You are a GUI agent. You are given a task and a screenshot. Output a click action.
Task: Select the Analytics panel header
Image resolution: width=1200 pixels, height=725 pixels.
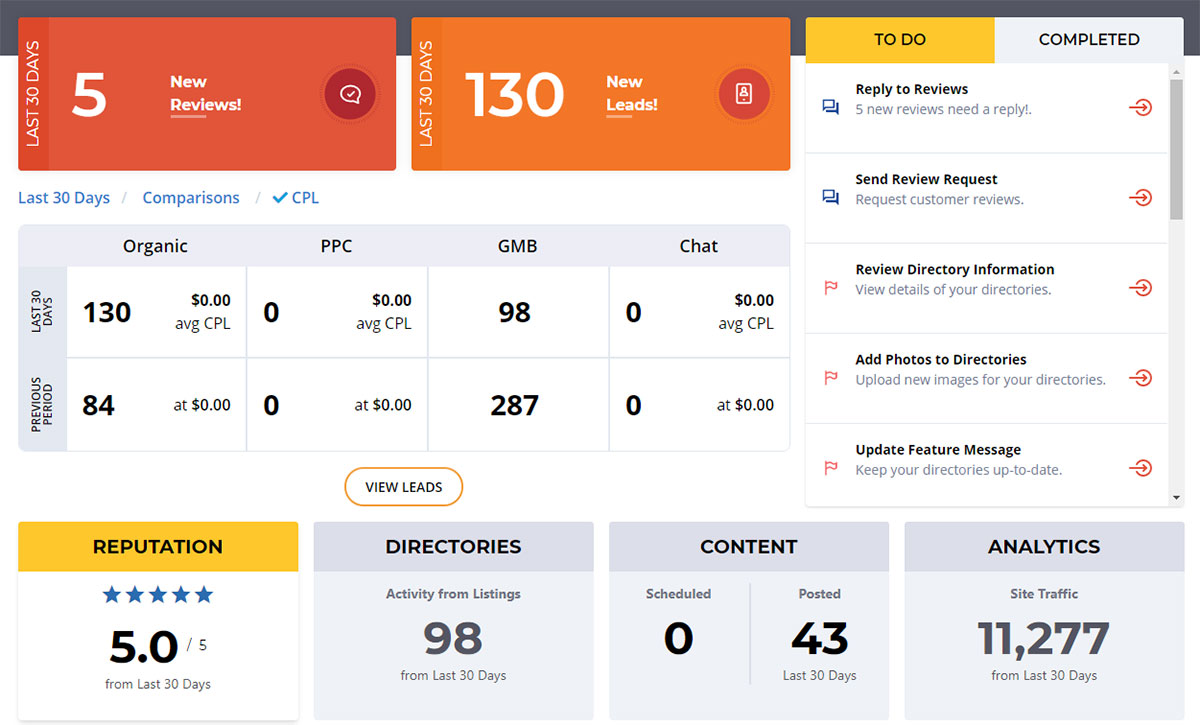[1043, 547]
